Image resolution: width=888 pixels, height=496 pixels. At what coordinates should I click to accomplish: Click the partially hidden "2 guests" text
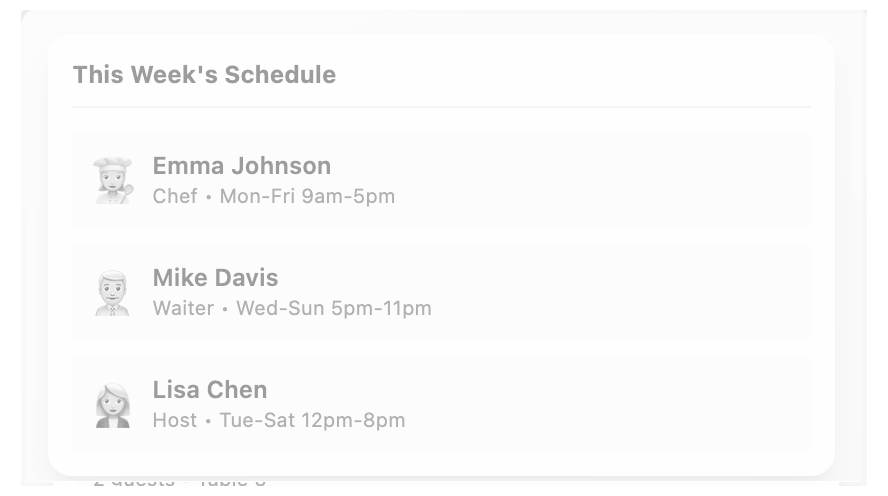pos(134,482)
